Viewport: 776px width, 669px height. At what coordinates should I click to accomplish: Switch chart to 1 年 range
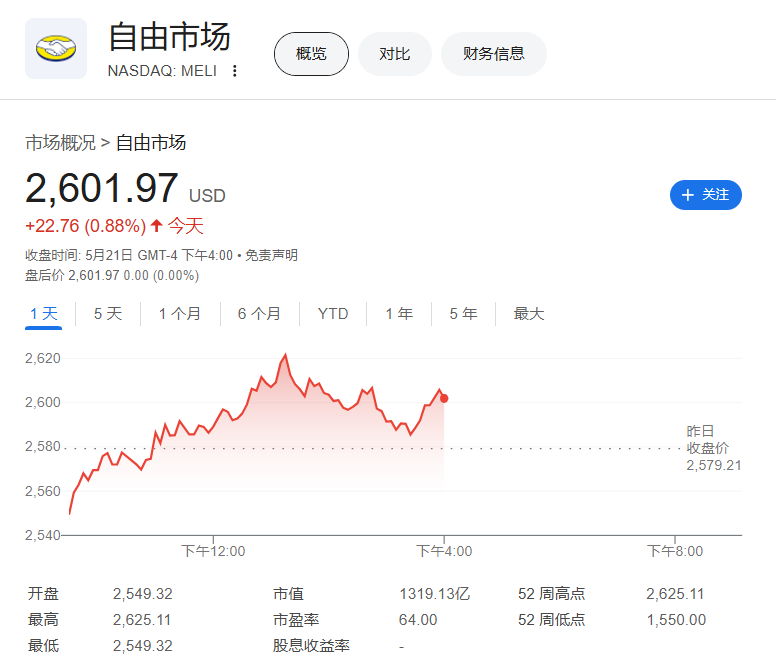tap(399, 314)
